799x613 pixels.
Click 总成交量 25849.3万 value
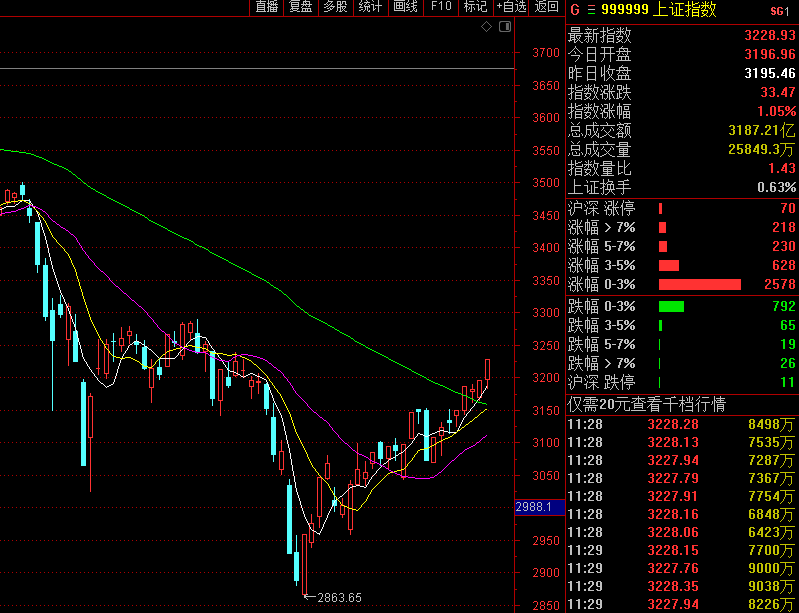(761, 149)
